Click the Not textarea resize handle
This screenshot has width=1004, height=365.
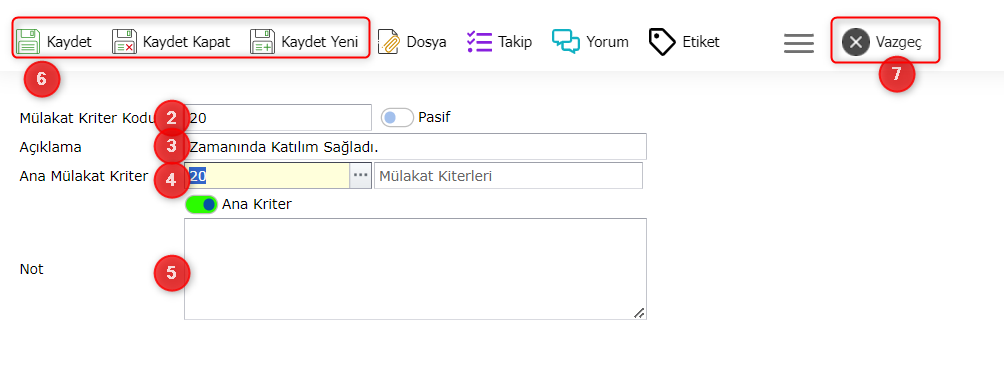point(639,312)
